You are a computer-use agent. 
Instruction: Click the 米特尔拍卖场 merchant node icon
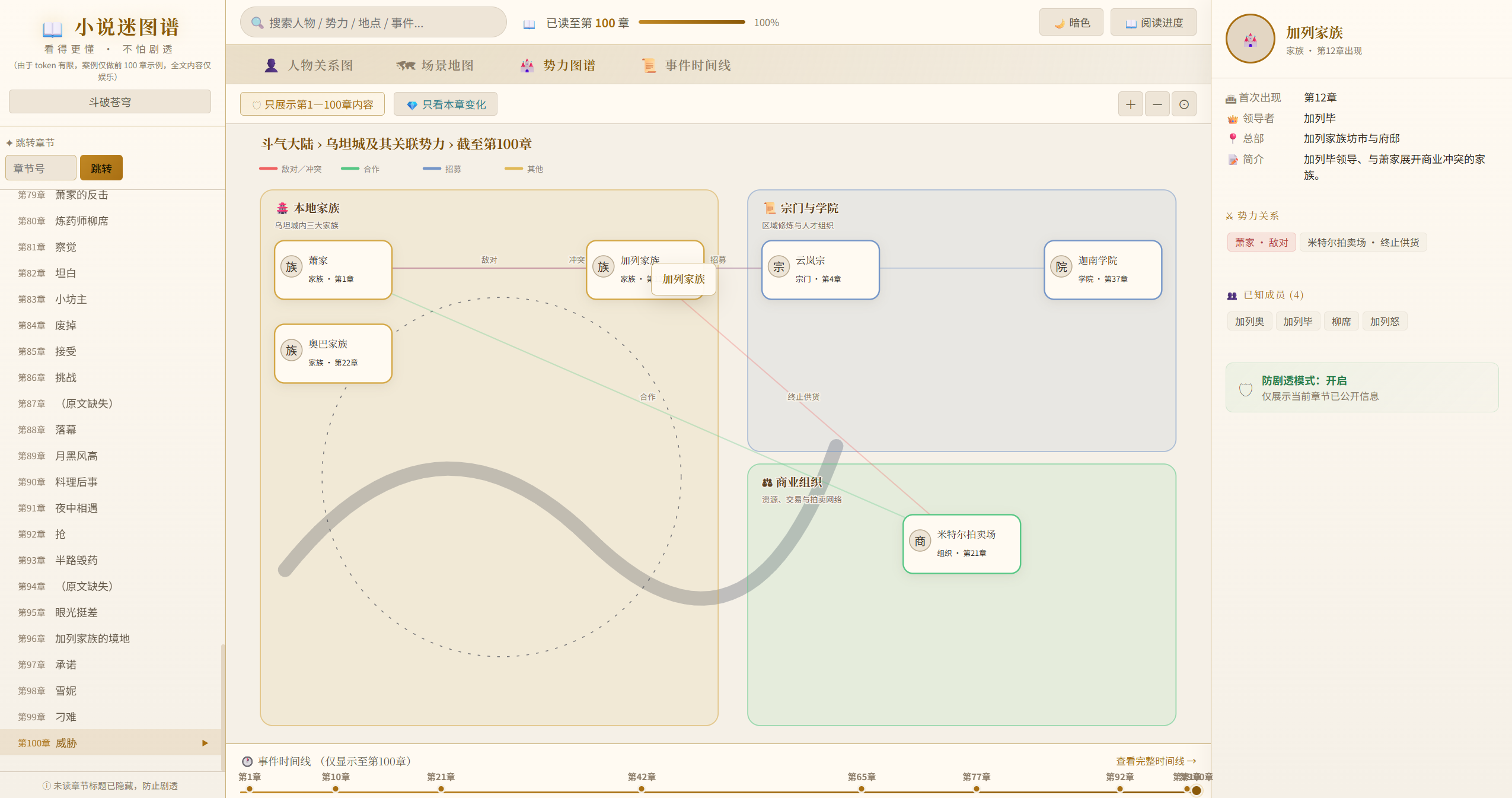pyautogui.click(x=920, y=541)
